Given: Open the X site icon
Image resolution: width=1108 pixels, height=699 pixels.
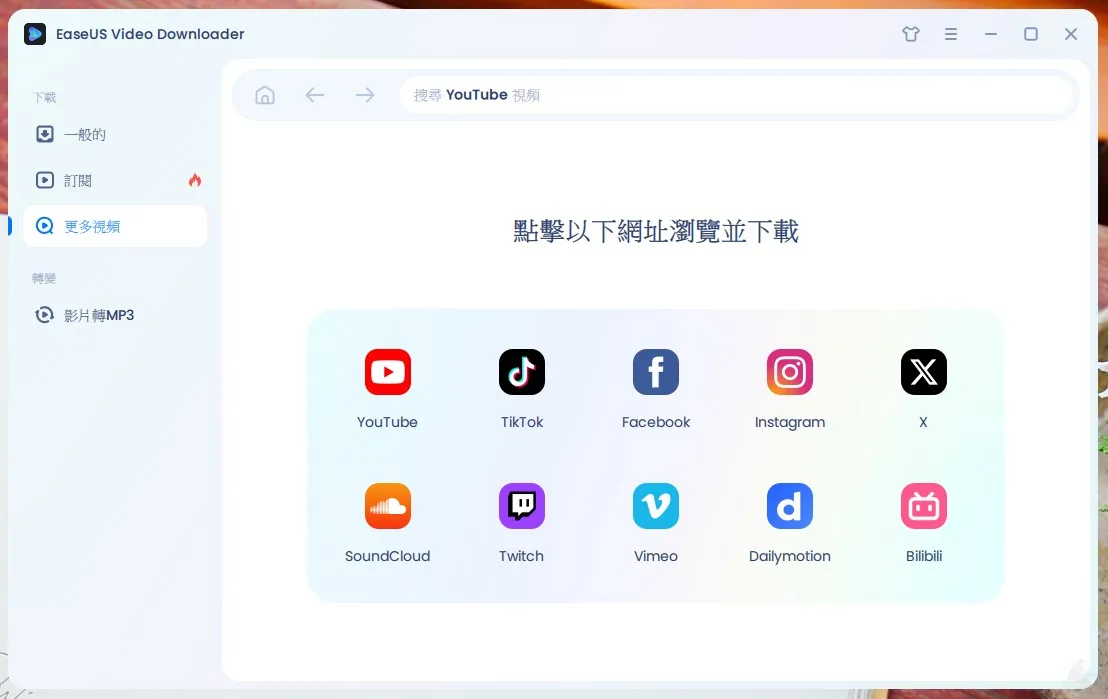Looking at the screenshot, I should pyautogui.click(x=924, y=372).
